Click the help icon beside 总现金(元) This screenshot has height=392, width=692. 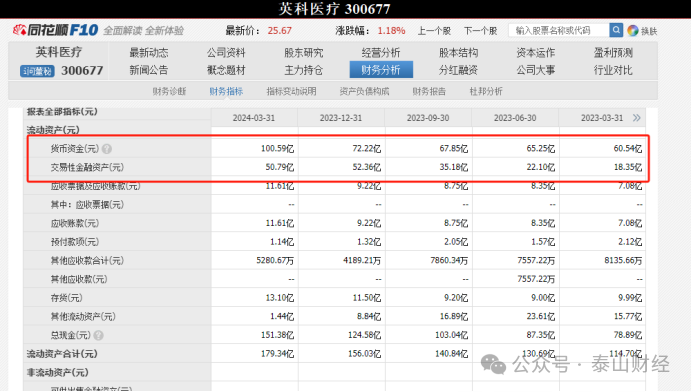pyautogui.click(x=98, y=335)
